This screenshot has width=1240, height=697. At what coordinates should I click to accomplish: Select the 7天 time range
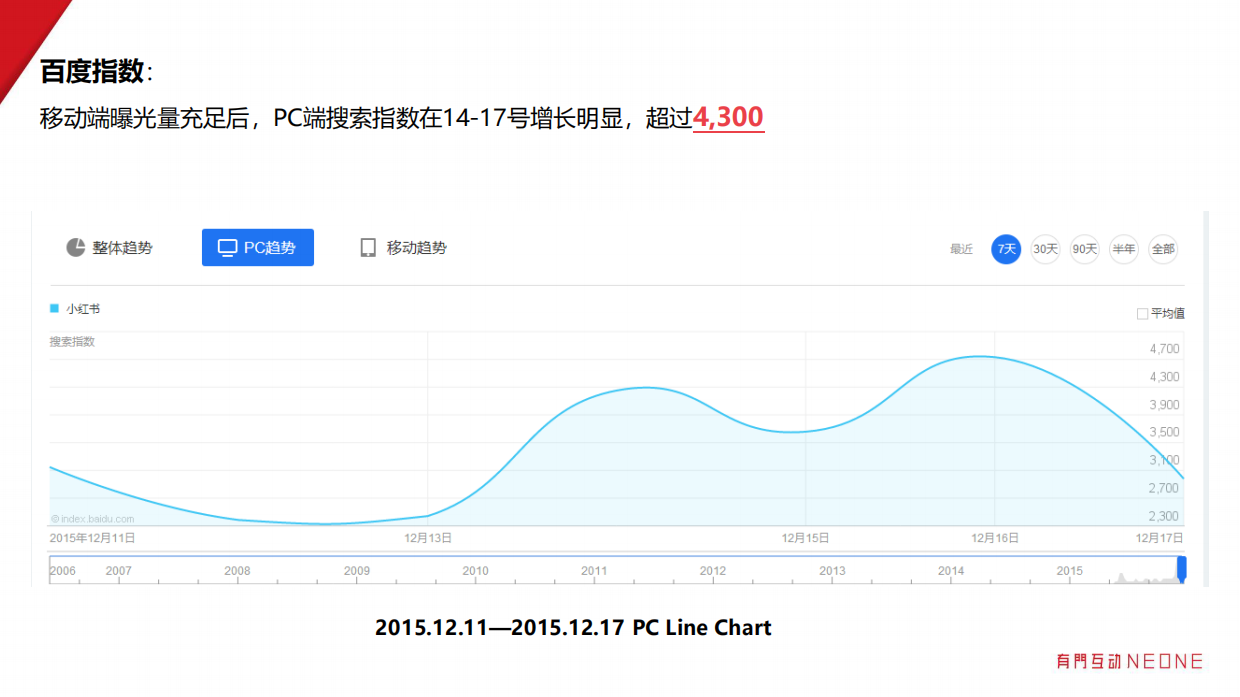[1006, 249]
